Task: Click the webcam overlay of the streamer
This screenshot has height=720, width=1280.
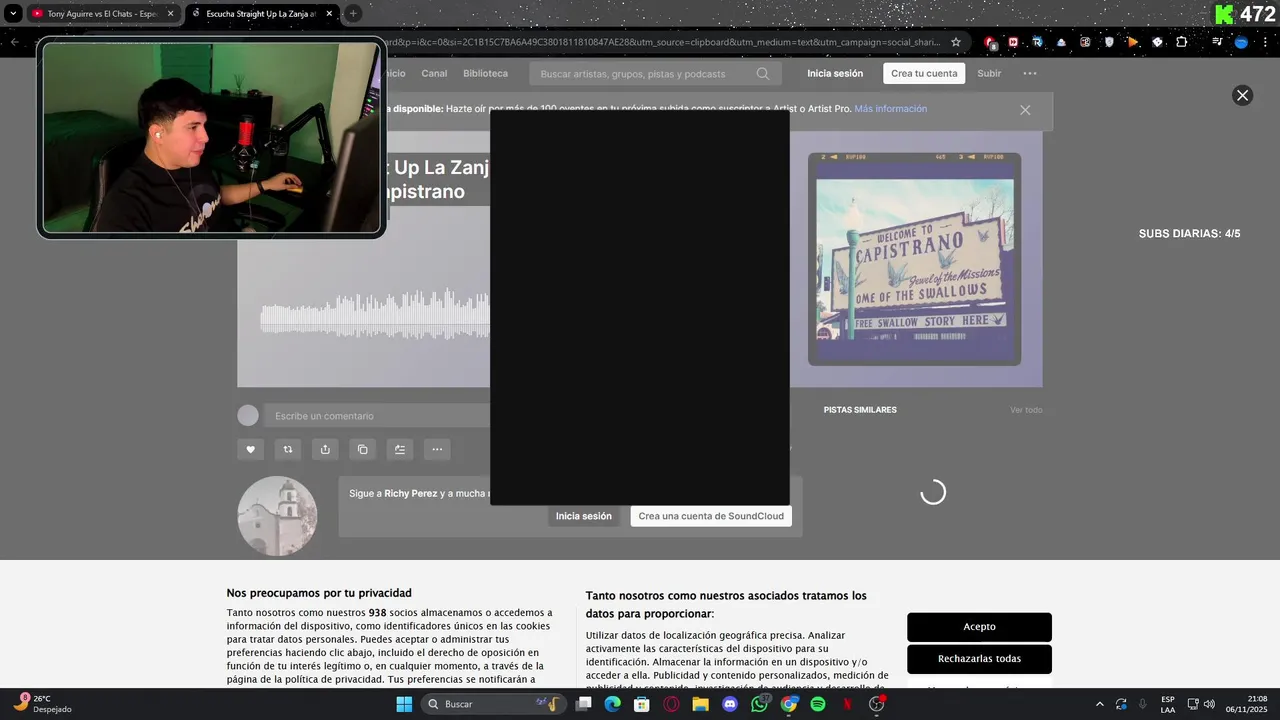Action: (211, 138)
